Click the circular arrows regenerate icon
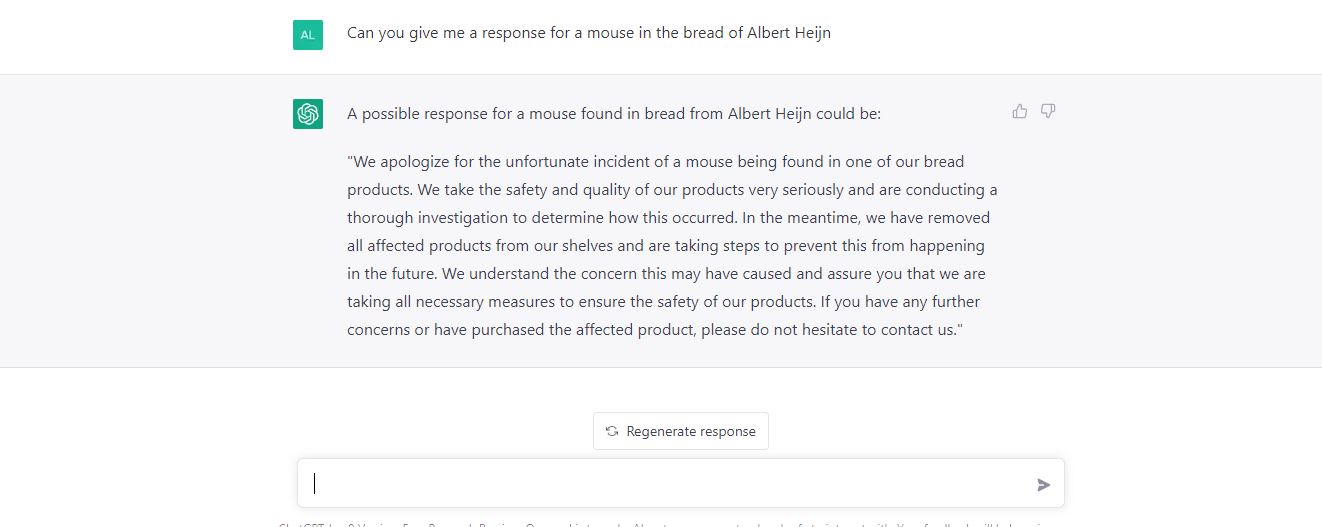The height and width of the screenshot is (527, 1322). pyautogui.click(x=612, y=431)
